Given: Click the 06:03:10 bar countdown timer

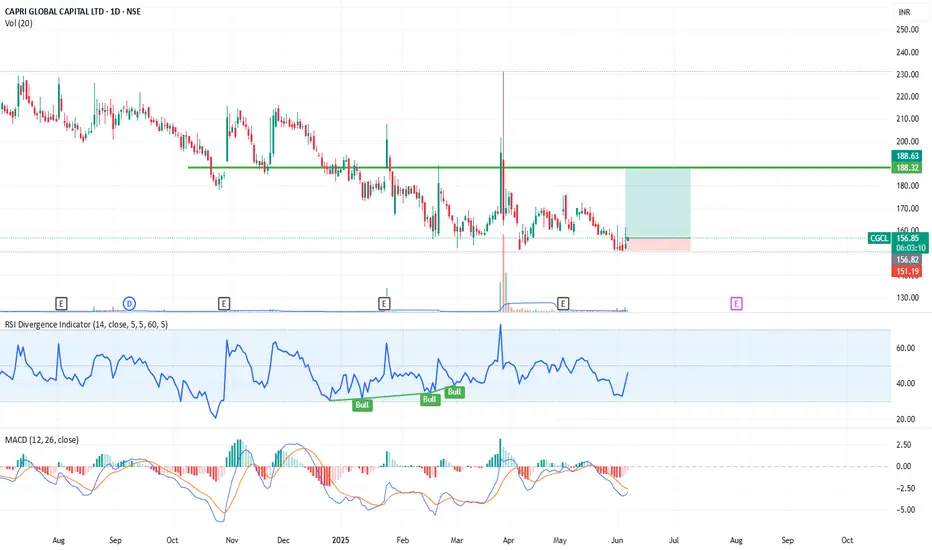Looking at the screenshot, I should click(910, 248).
